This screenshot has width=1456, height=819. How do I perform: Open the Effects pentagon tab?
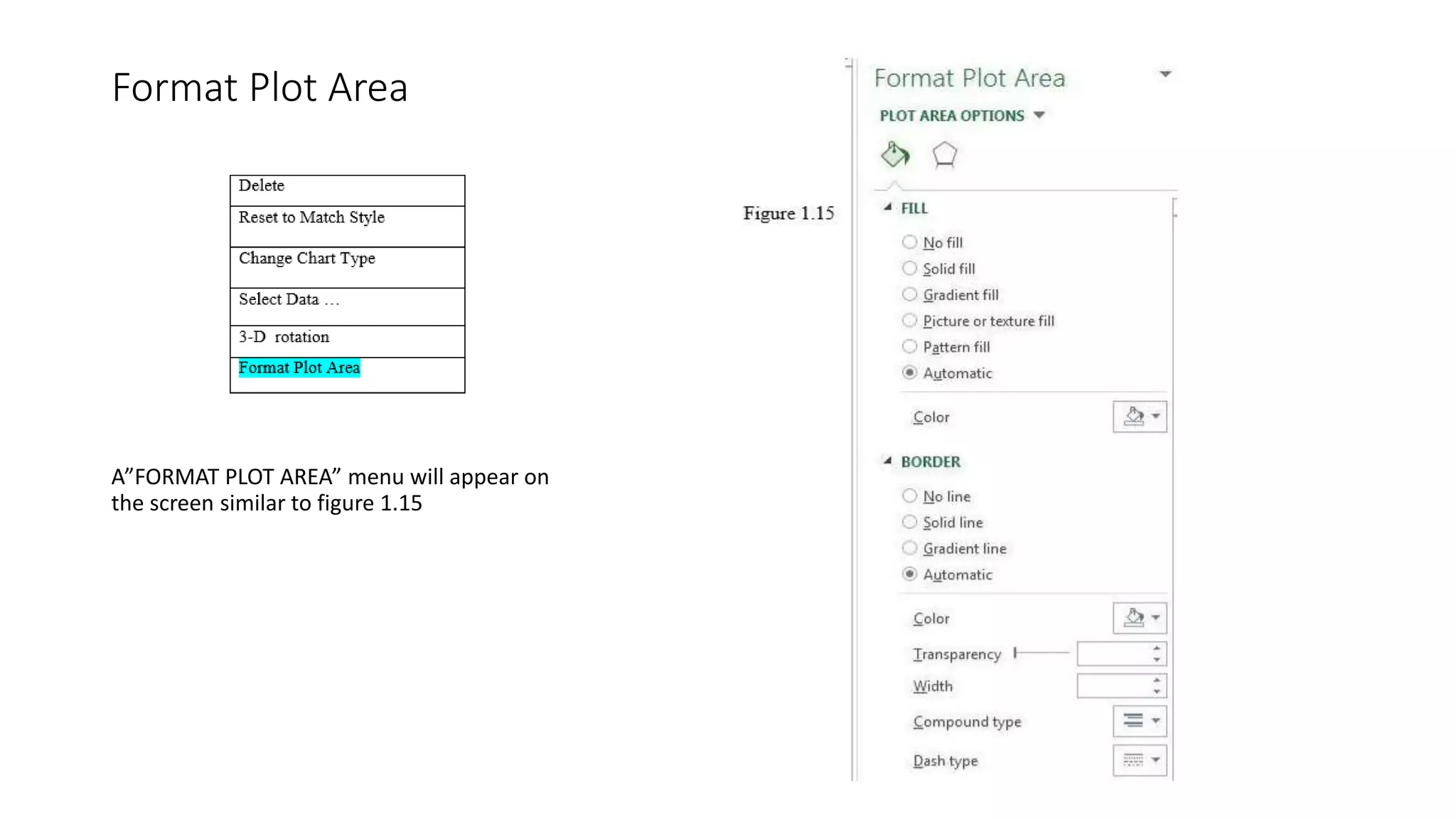point(944,154)
